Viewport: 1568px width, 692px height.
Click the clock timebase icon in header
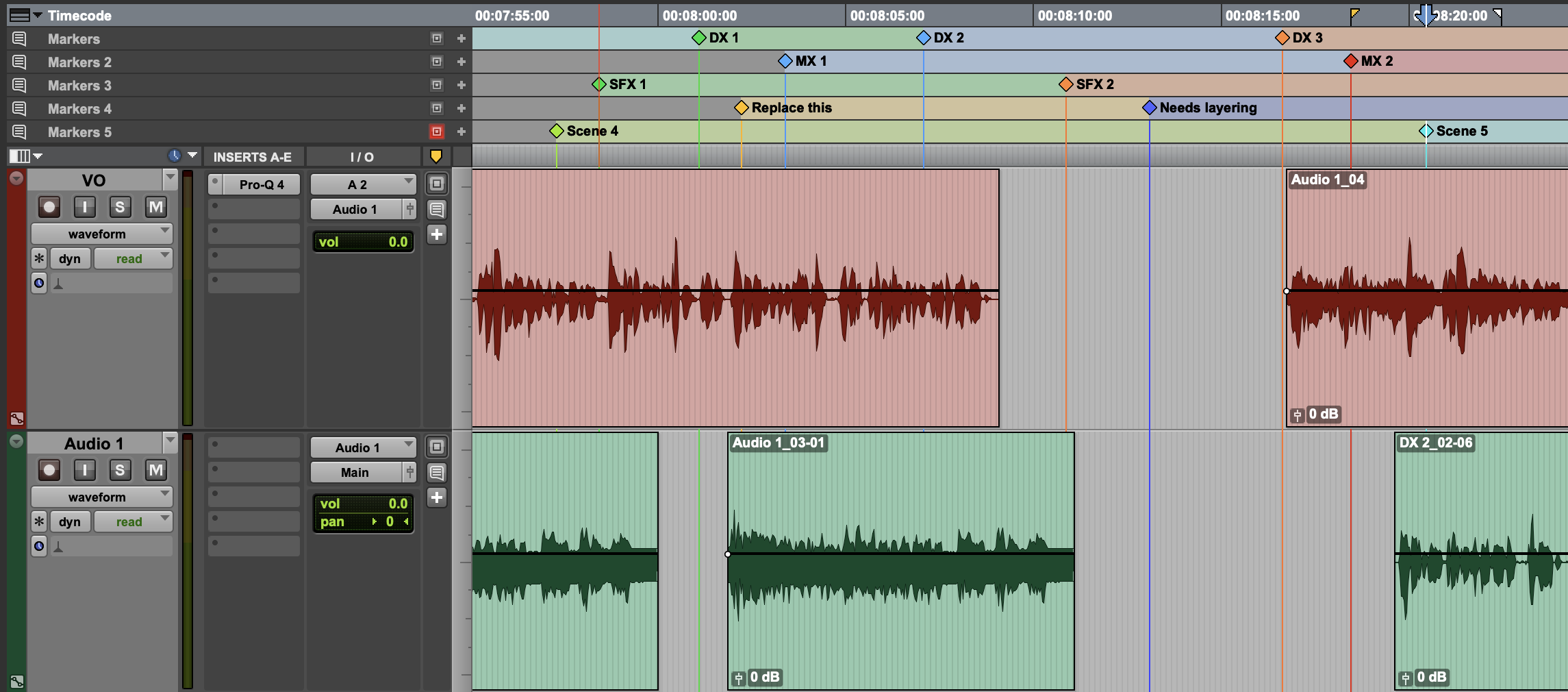click(175, 156)
